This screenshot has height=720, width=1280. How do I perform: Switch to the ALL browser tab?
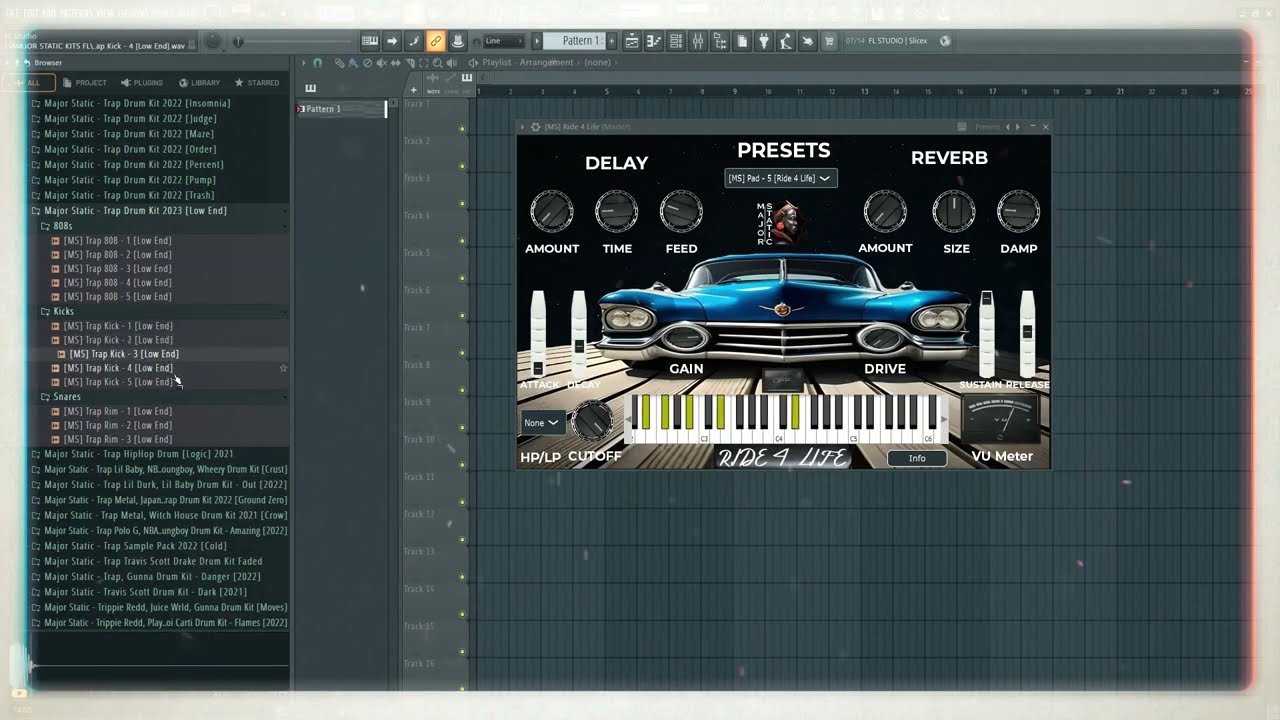(x=28, y=83)
